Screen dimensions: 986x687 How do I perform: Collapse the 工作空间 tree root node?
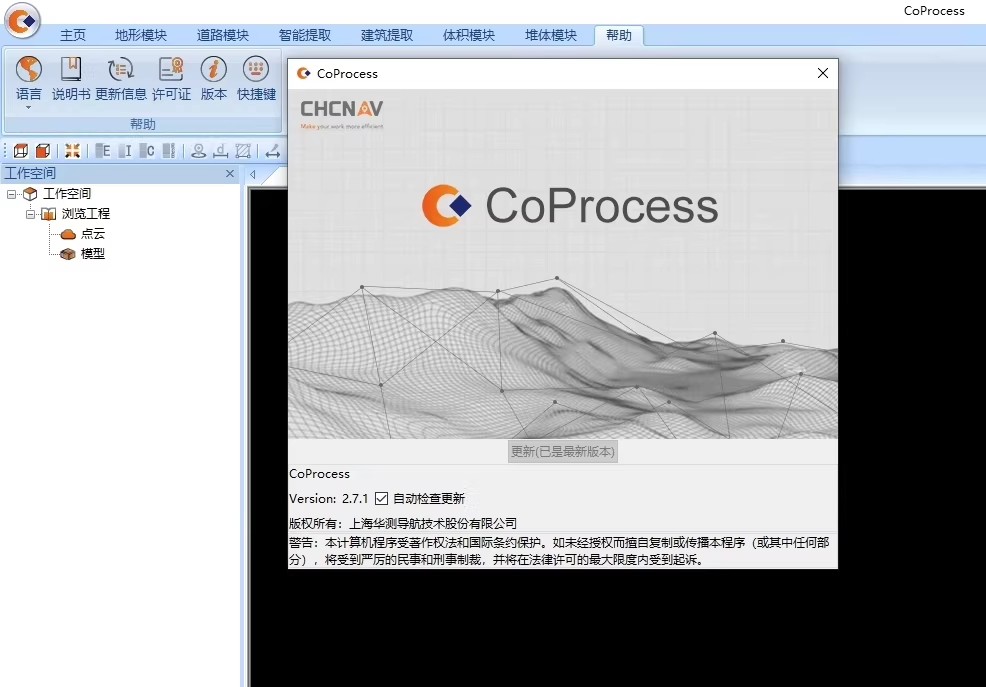click(x=11, y=194)
